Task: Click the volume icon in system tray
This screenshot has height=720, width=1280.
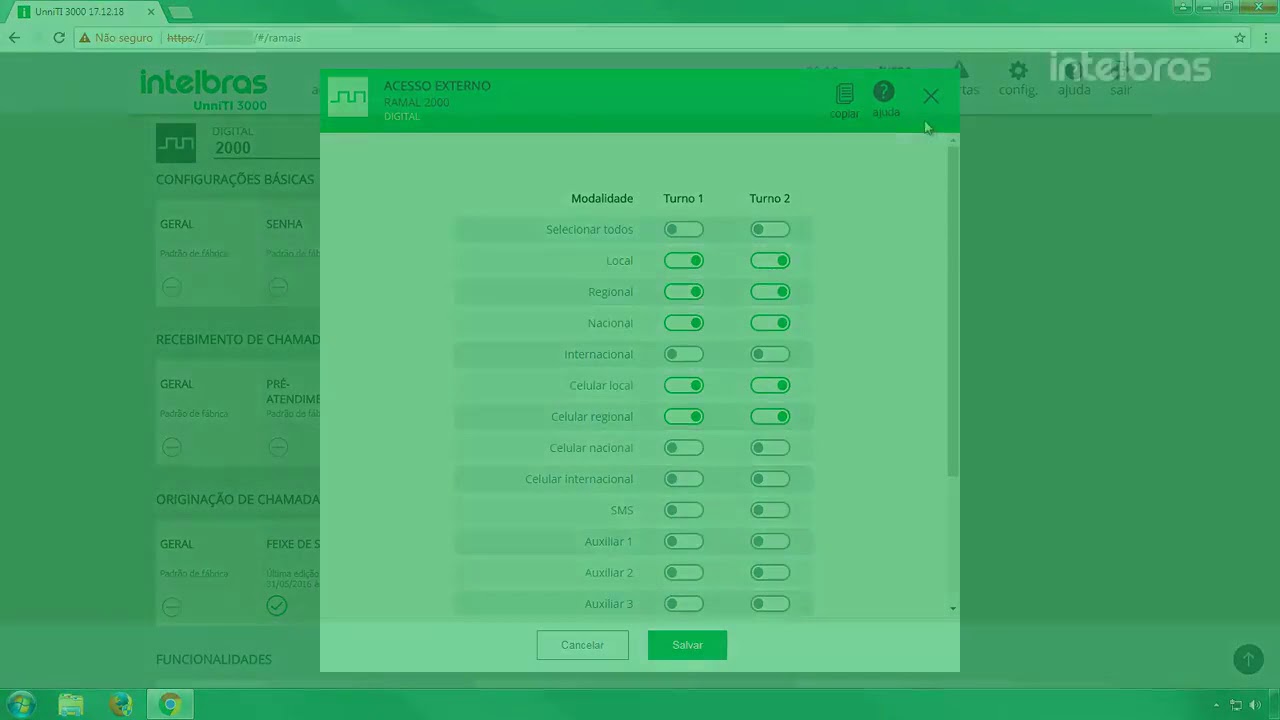Action: [x=1255, y=705]
